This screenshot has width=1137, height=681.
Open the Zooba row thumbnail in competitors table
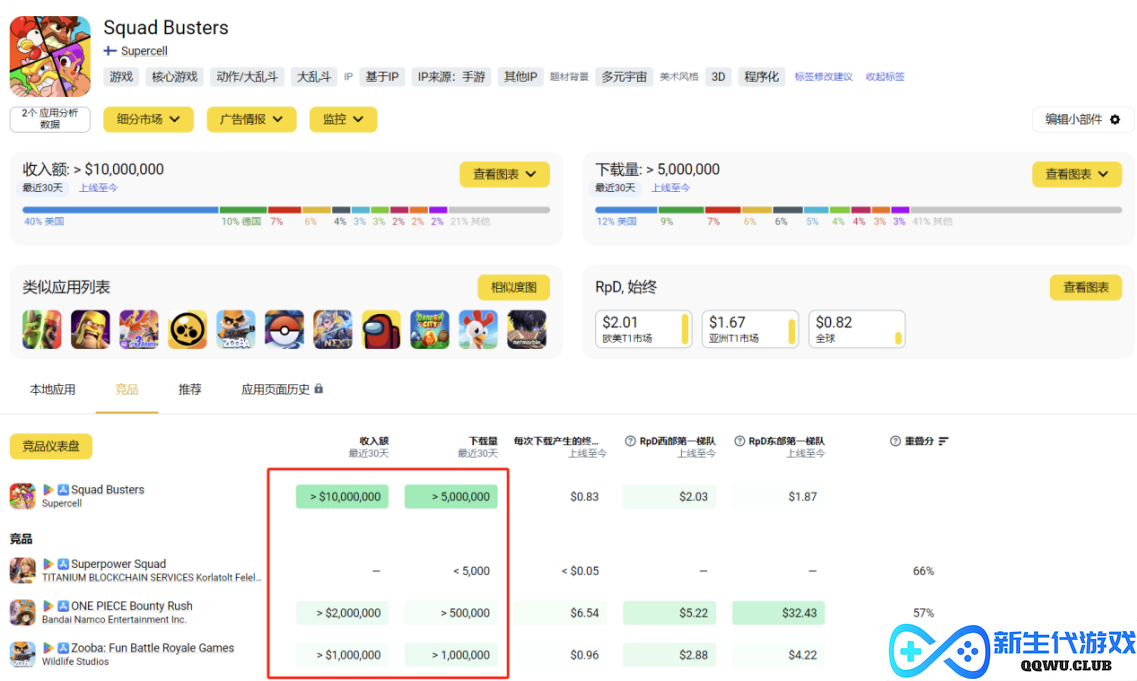[22, 654]
